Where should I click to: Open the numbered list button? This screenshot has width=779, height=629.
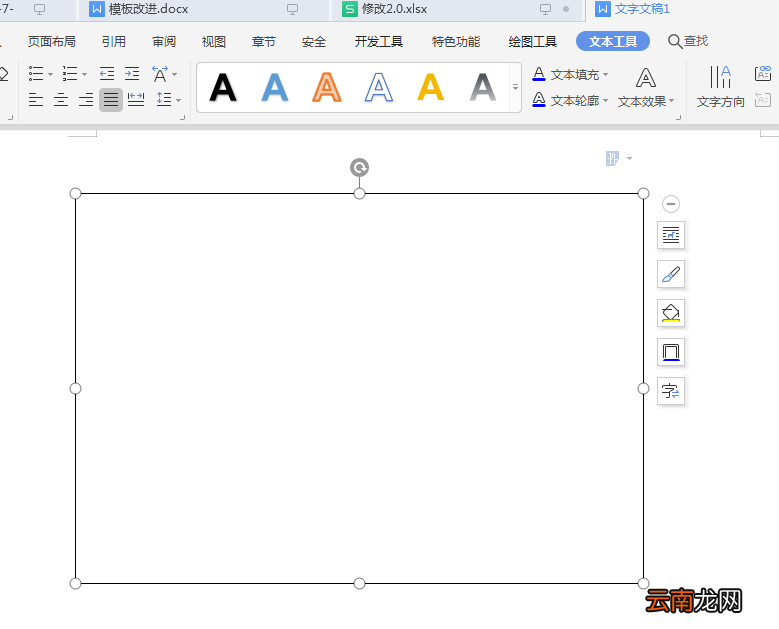point(70,74)
